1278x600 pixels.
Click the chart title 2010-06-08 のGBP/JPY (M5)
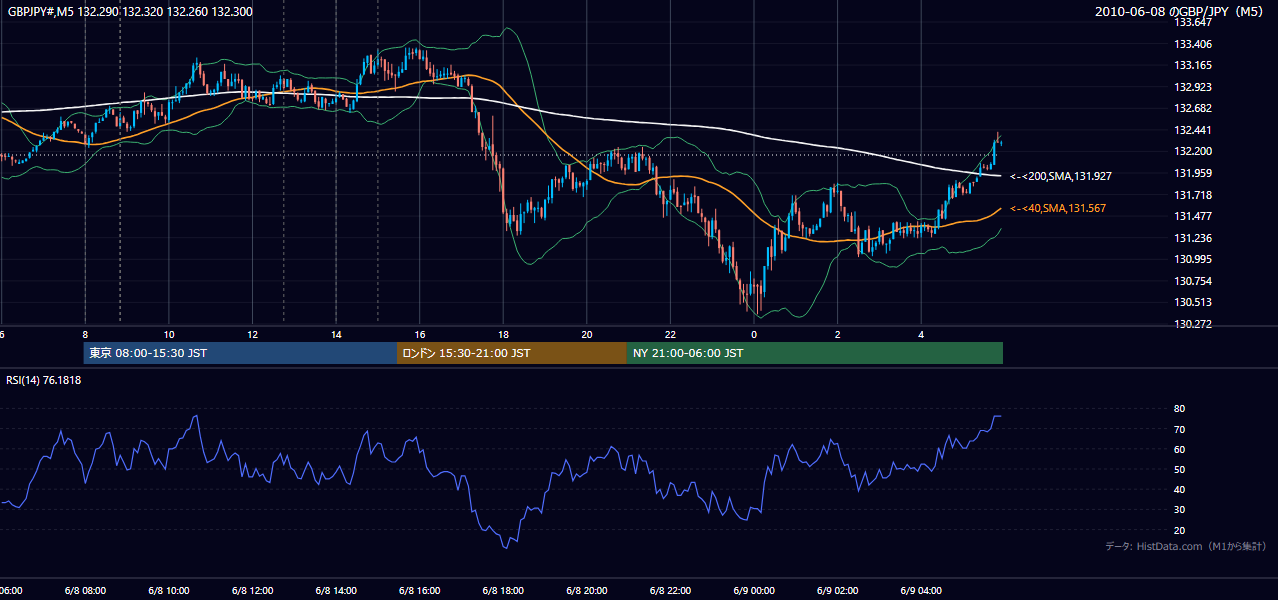(1180, 11)
